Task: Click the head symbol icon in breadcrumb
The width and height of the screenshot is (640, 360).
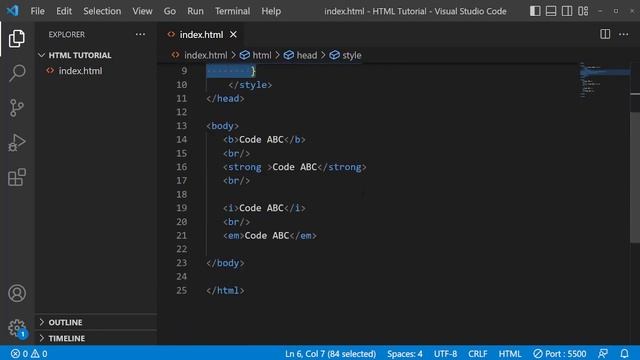Action: (x=289, y=55)
